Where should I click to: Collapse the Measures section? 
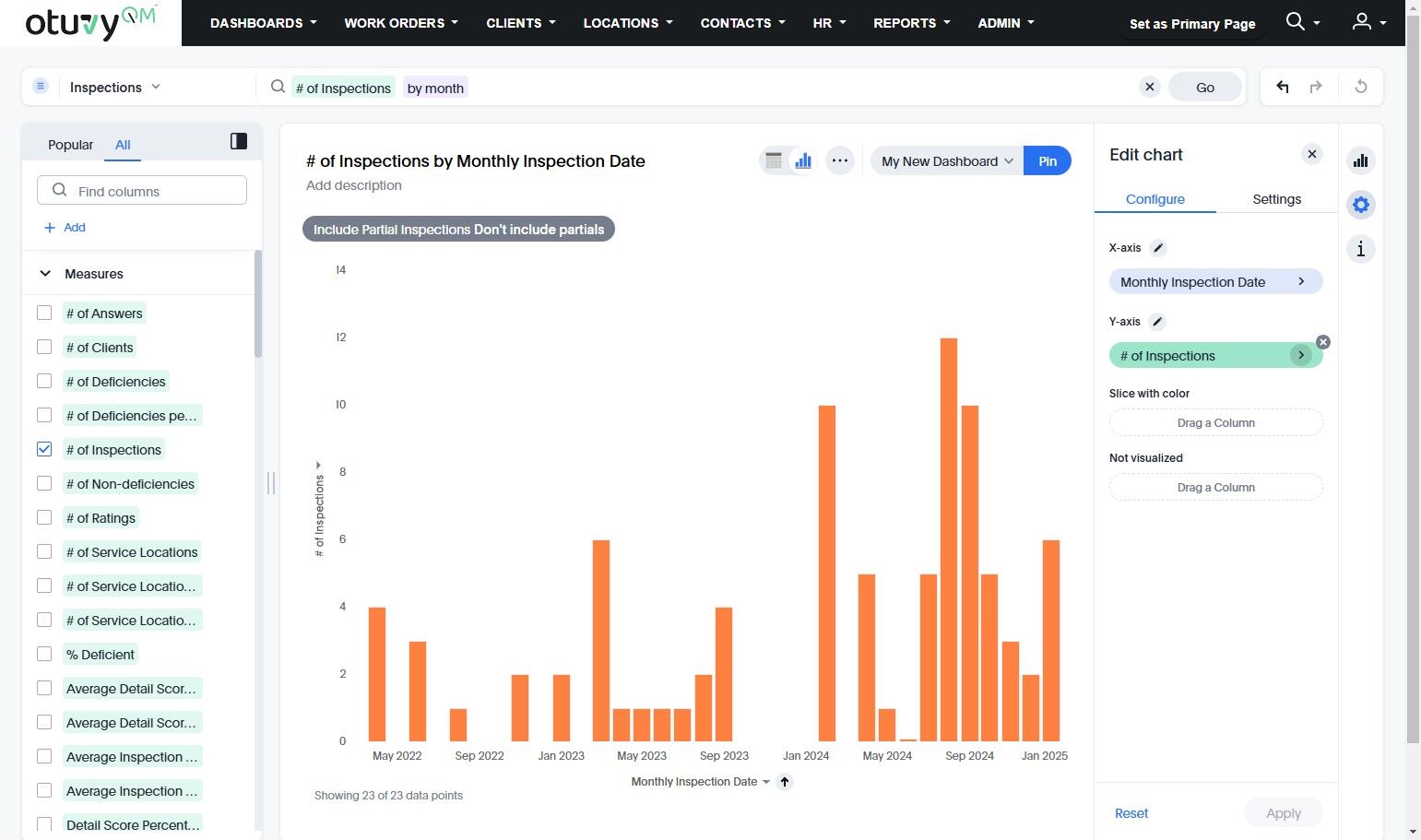(x=45, y=274)
